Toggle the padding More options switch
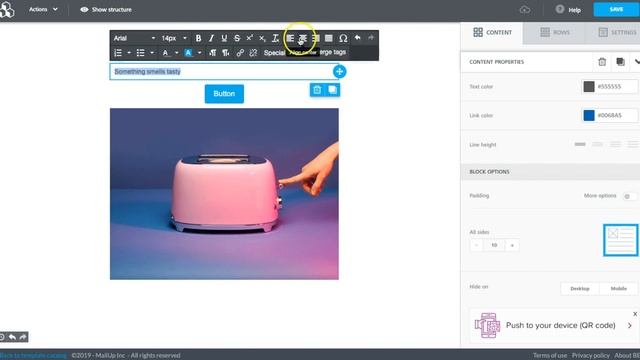The width and height of the screenshot is (640, 360). 629,196
